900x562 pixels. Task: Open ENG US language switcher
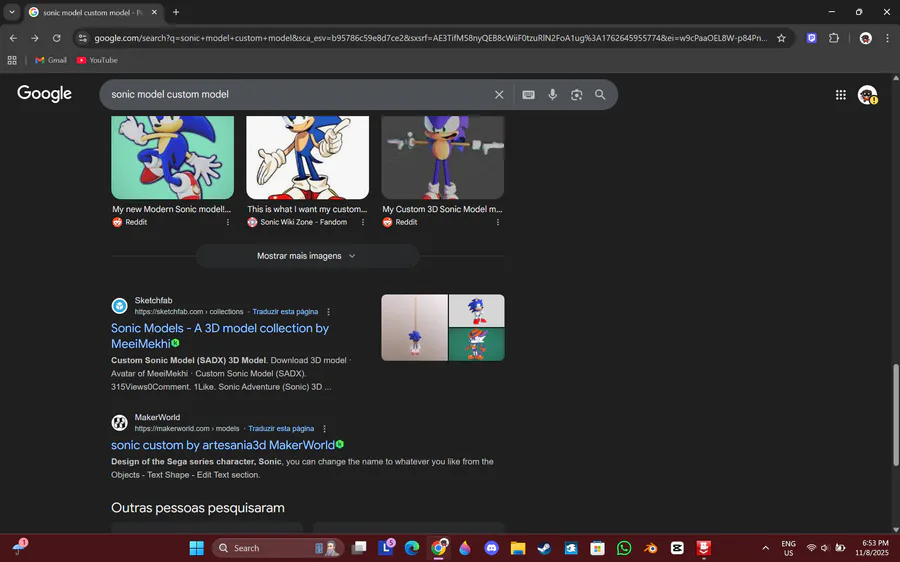(789, 548)
